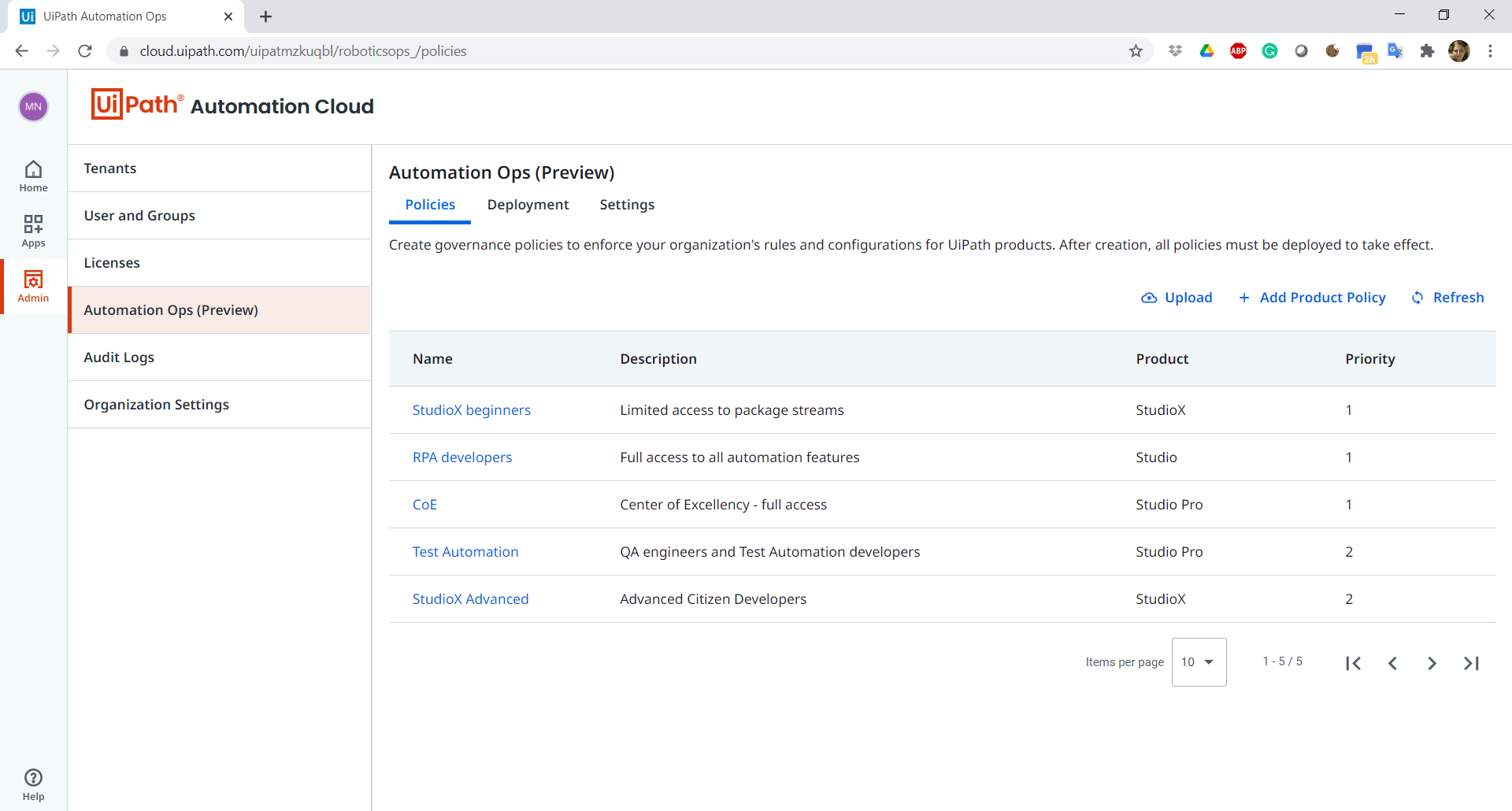1512x811 pixels.
Task: Switch to the Settings tab
Action: (627, 205)
